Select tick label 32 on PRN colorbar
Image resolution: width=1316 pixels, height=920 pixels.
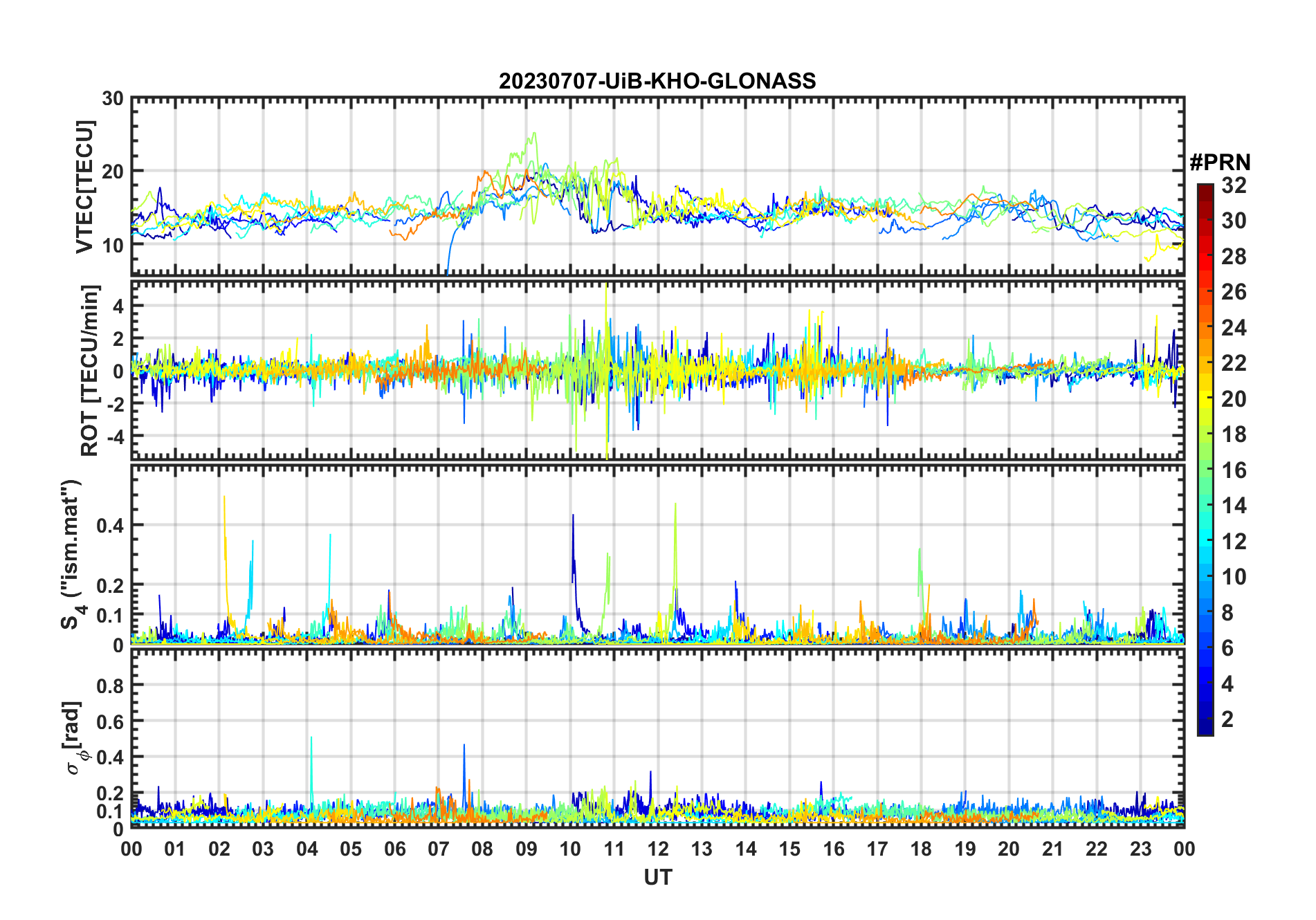point(1234,185)
